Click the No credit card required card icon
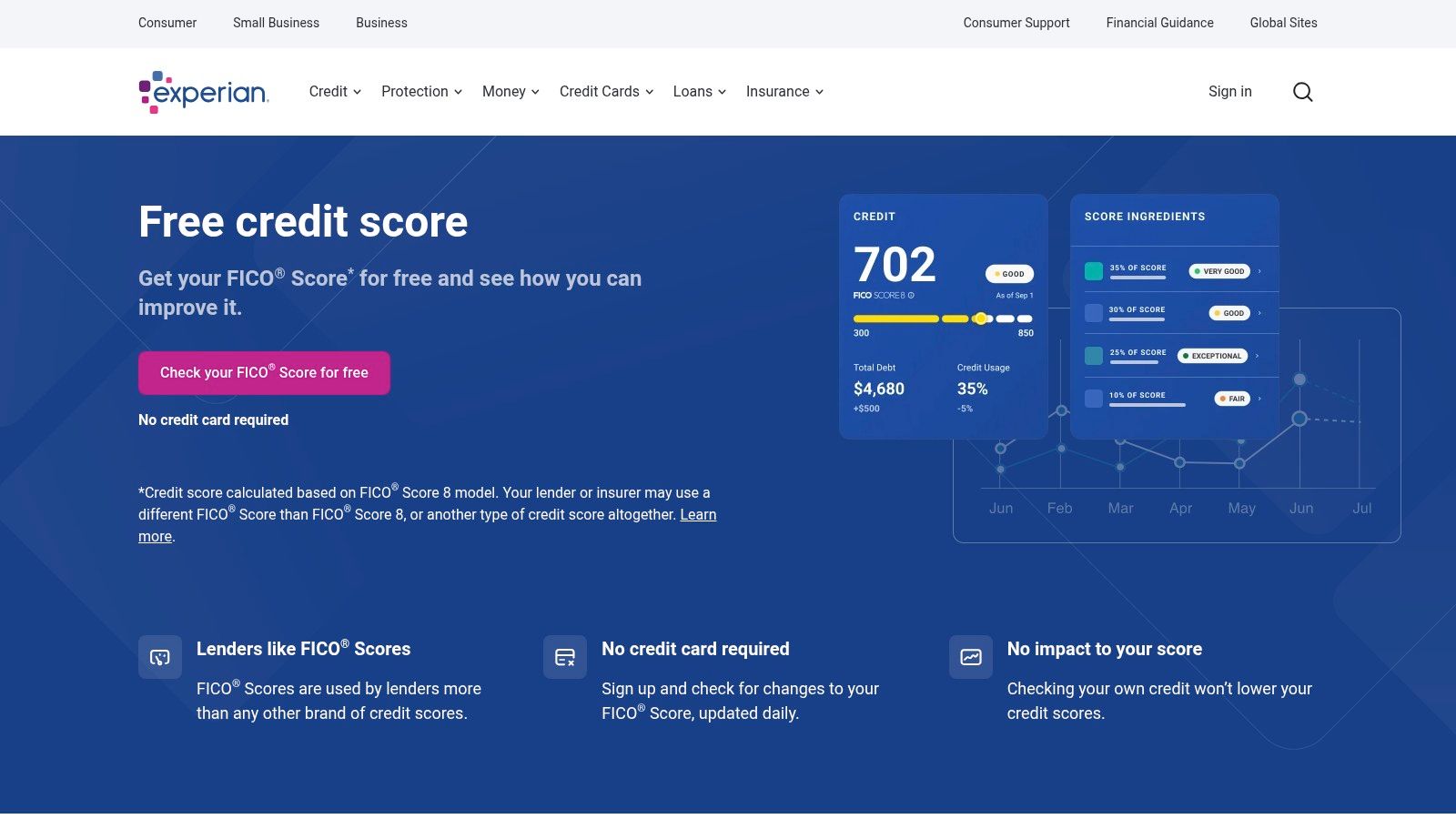 coord(565,657)
